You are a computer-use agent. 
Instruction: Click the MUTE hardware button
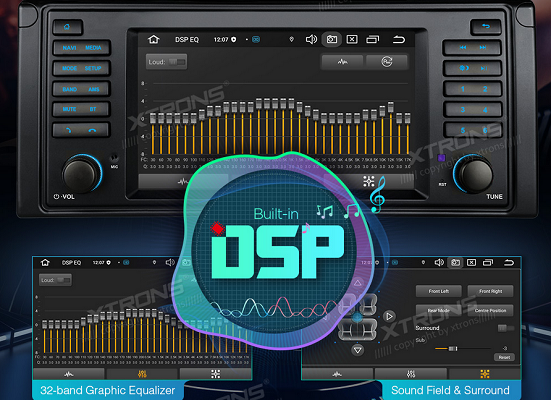click(x=69, y=109)
